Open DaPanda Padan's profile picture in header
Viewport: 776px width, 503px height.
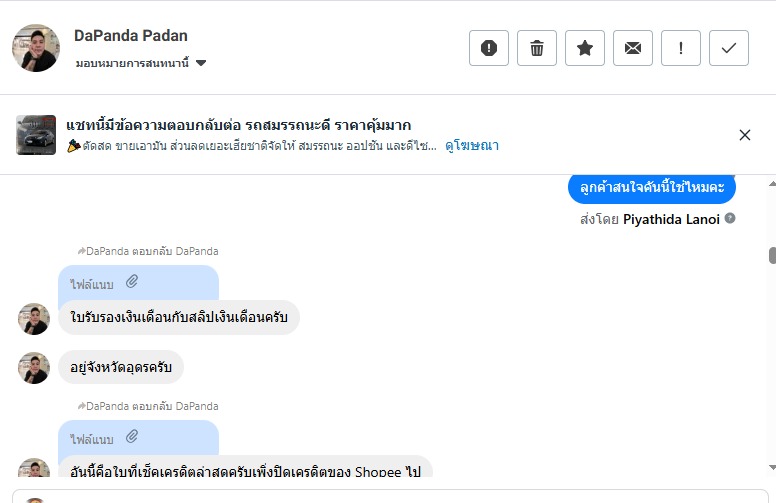click(x=36, y=48)
